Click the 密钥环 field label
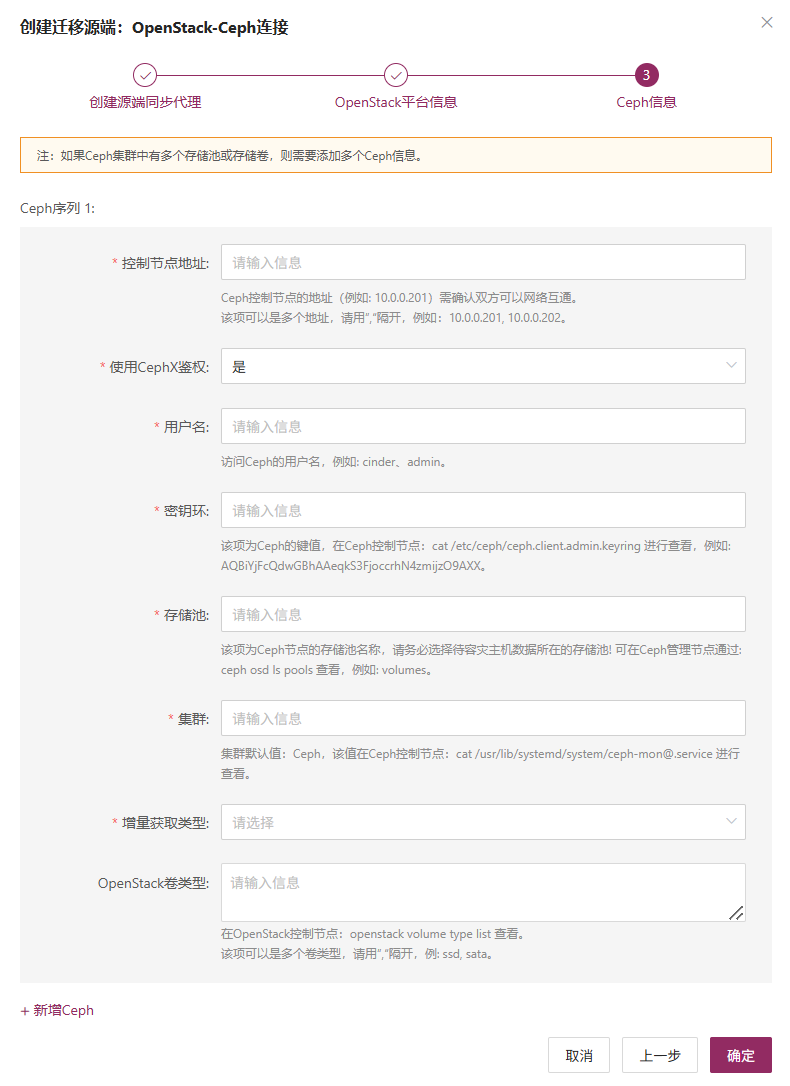This screenshot has height=1086, width=790. point(186,511)
